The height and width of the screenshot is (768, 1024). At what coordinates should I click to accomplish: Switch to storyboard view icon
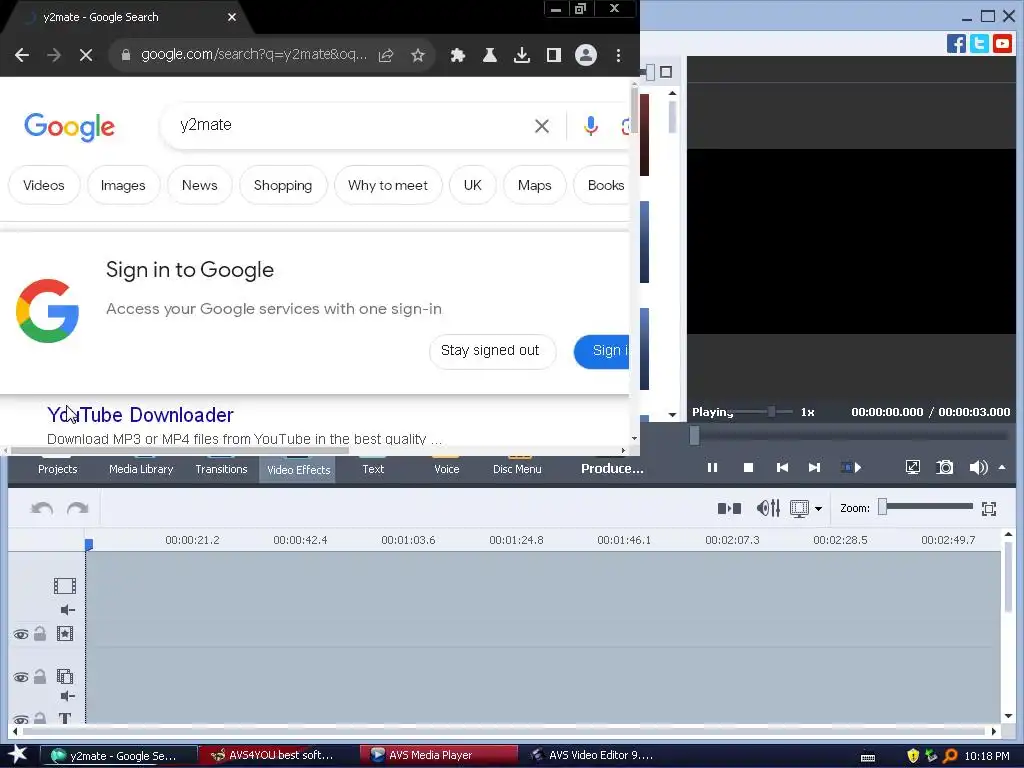(x=729, y=508)
